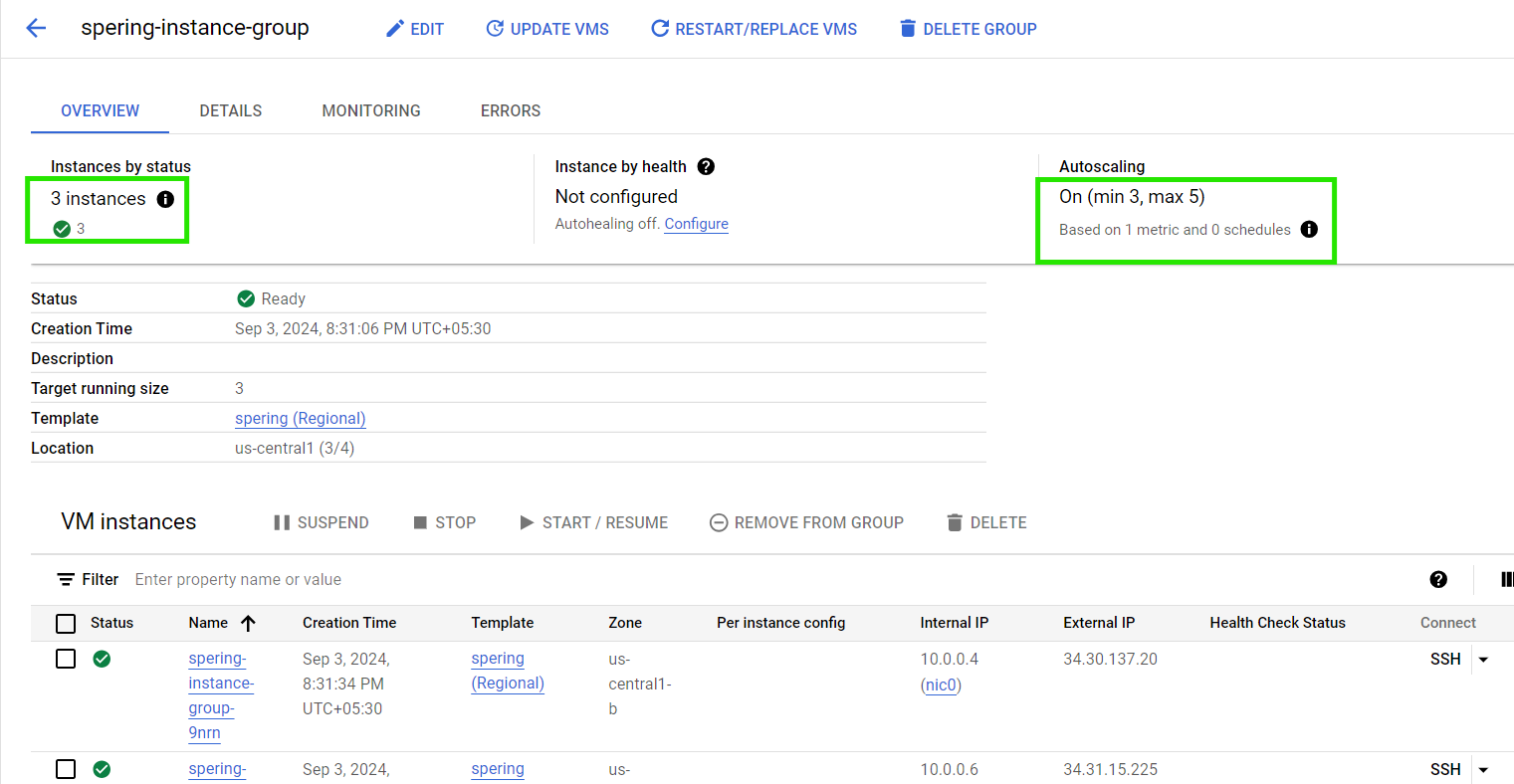The image size is (1514, 784).
Task: Switch to the Monitoring tab
Action: coord(370,110)
